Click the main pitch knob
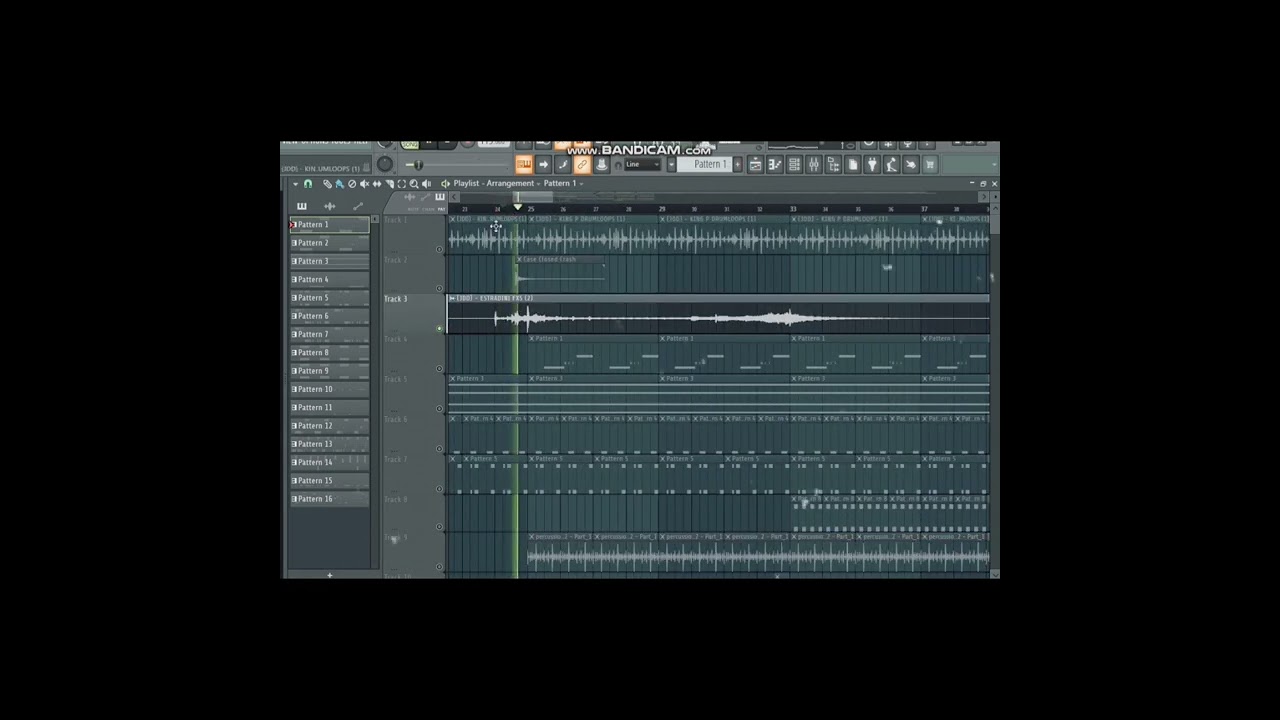The width and height of the screenshot is (1280, 720). tap(385, 165)
